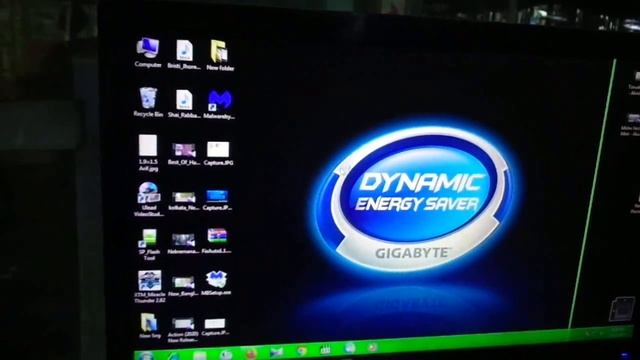The height and width of the screenshot is (360, 640).
Task: Open the Computer desktop icon
Action: [x=148, y=52]
